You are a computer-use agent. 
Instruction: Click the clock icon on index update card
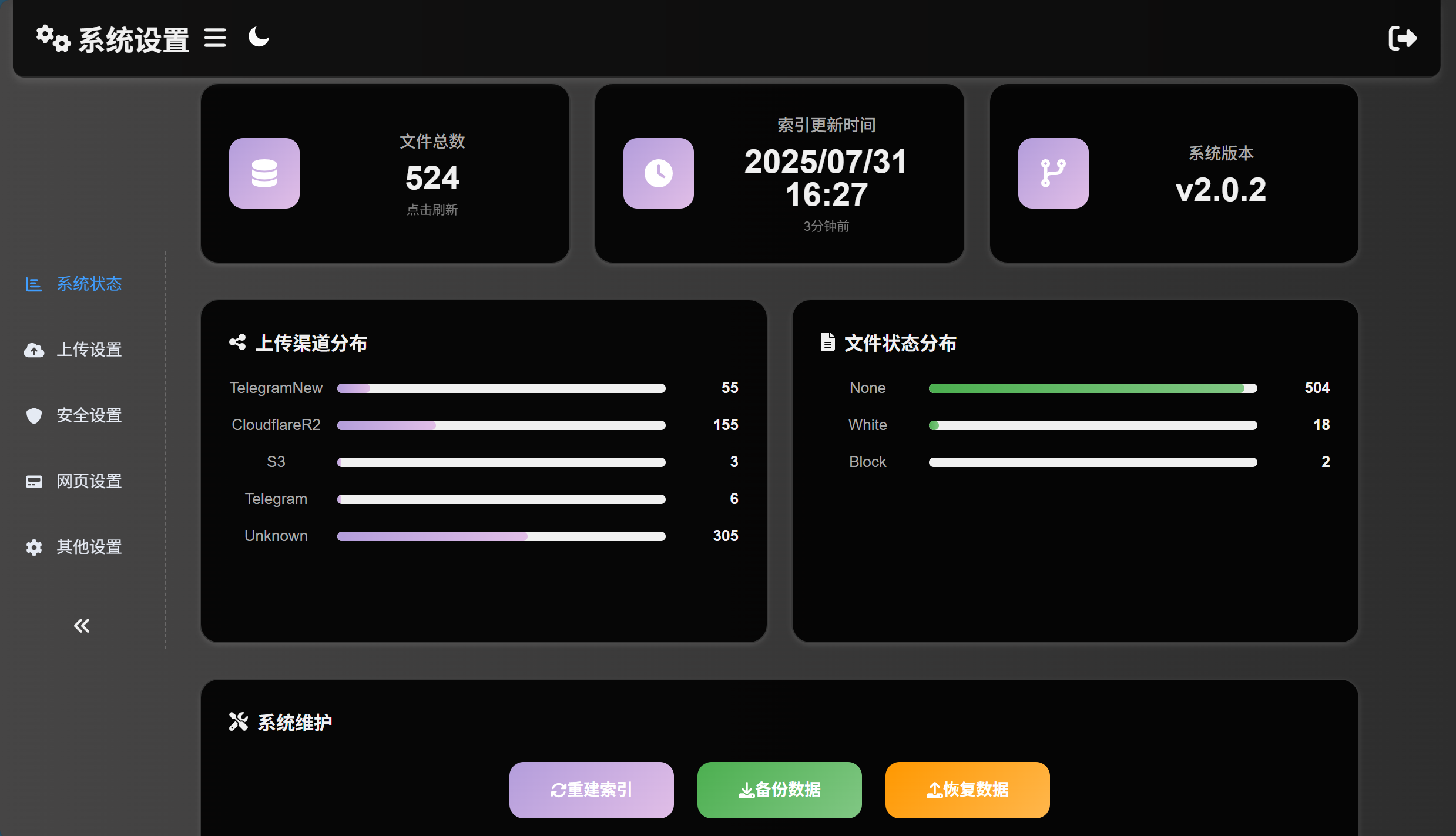pos(658,173)
